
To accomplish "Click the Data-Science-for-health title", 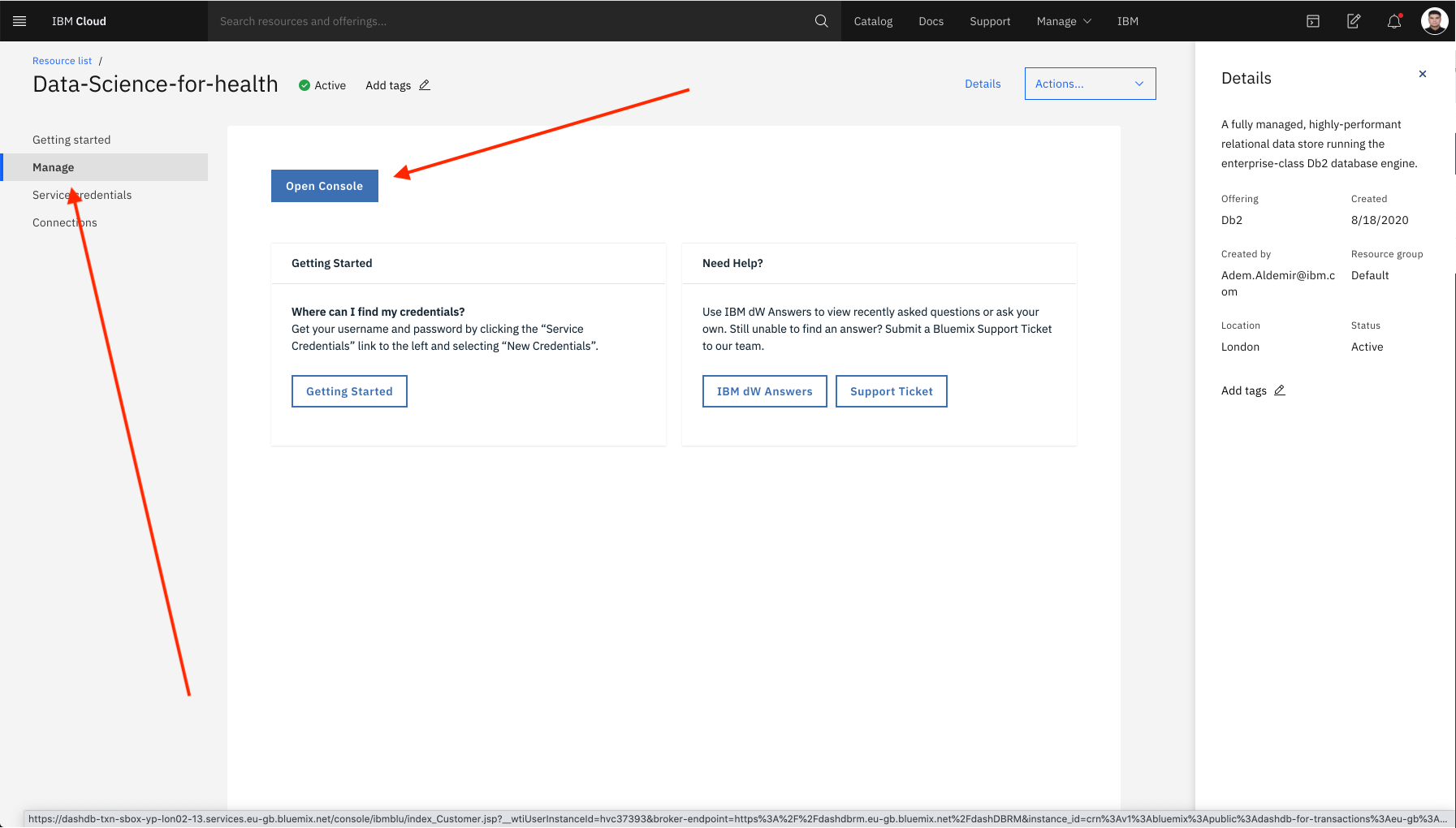I will (x=155, y=84).
